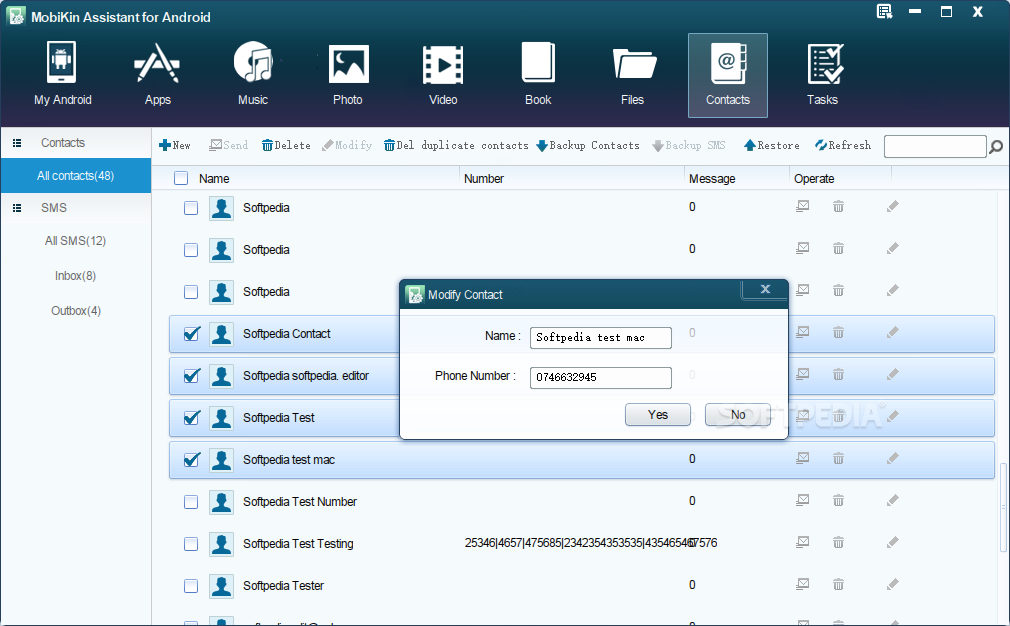The image size is (1010, 626).
Task: Collapse the Contacts sidebar group
Action: tap(17, 143)
